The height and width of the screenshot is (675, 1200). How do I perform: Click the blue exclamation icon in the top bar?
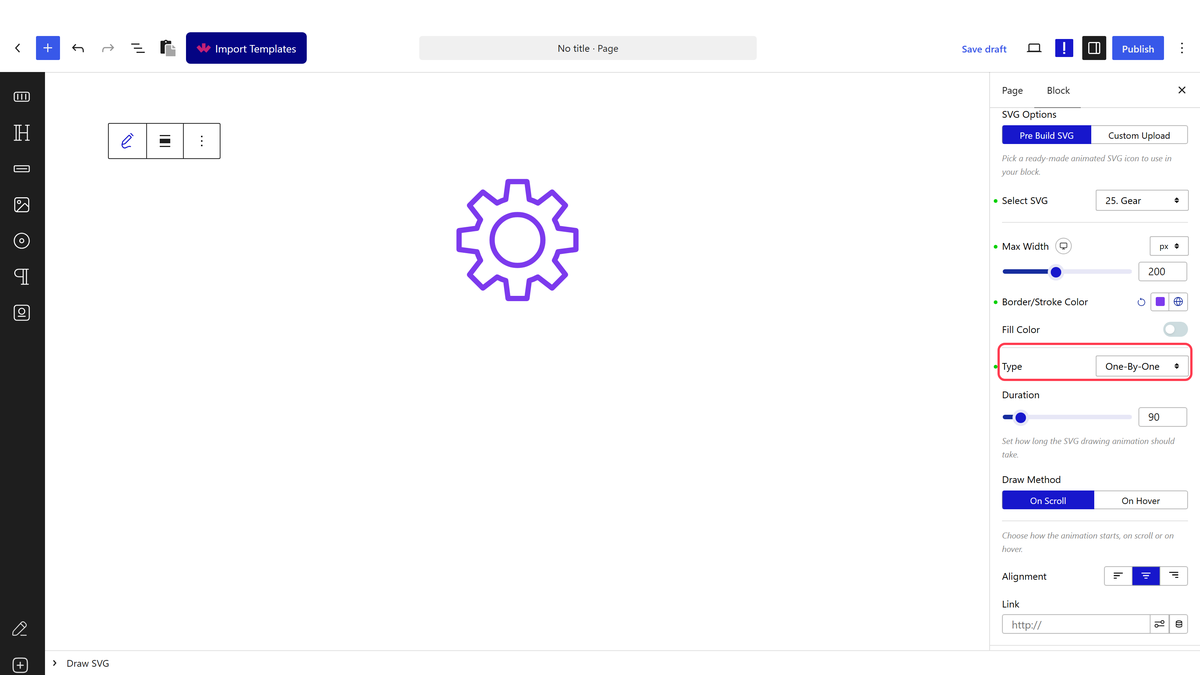point(1064,48)
